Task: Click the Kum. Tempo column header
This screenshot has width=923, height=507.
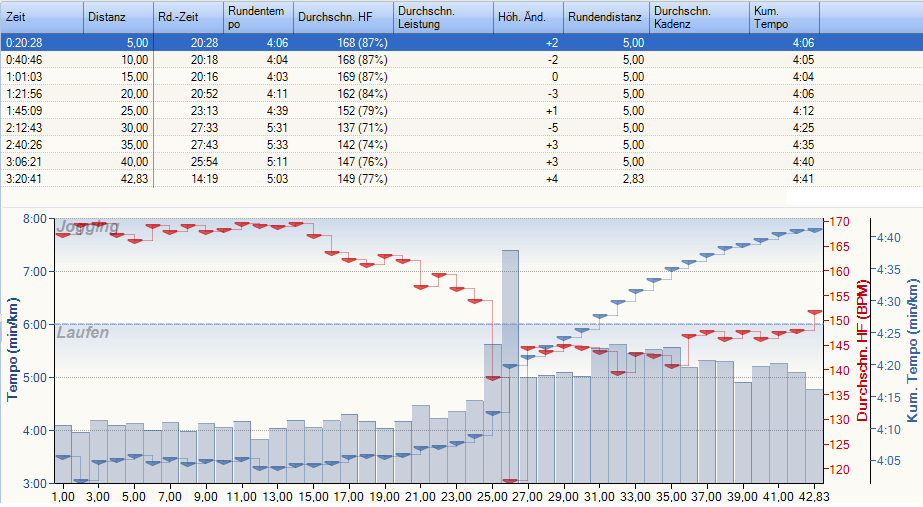Action: point(784,17)
